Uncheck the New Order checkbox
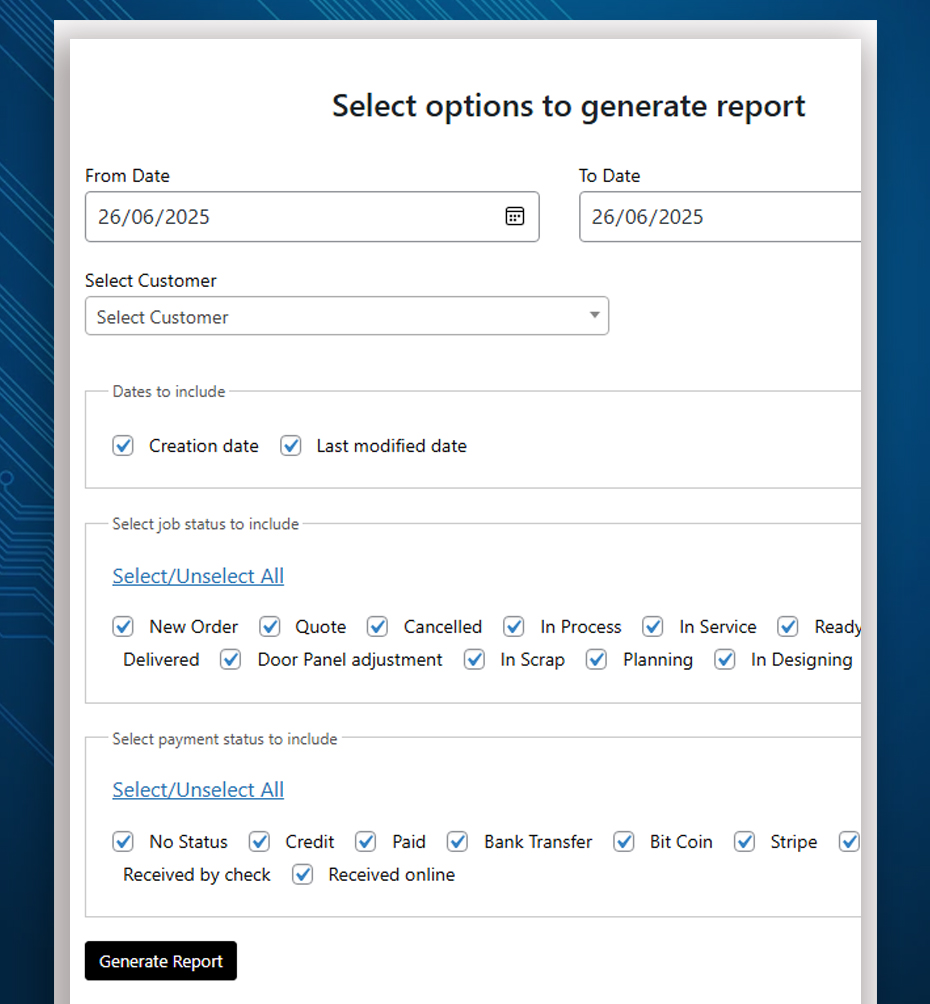This screenshot has height=1004, width=930. tap(123, 626)
